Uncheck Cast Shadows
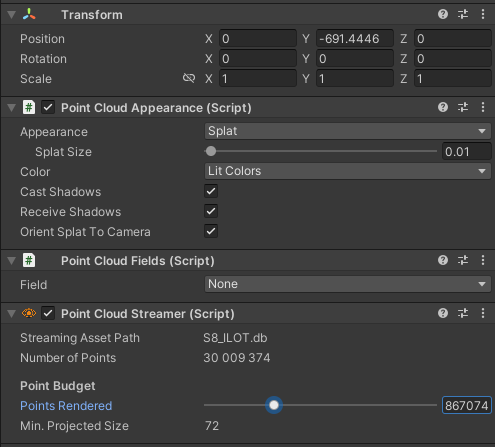Viewport: 495px width, 447px height. point(211,191)
